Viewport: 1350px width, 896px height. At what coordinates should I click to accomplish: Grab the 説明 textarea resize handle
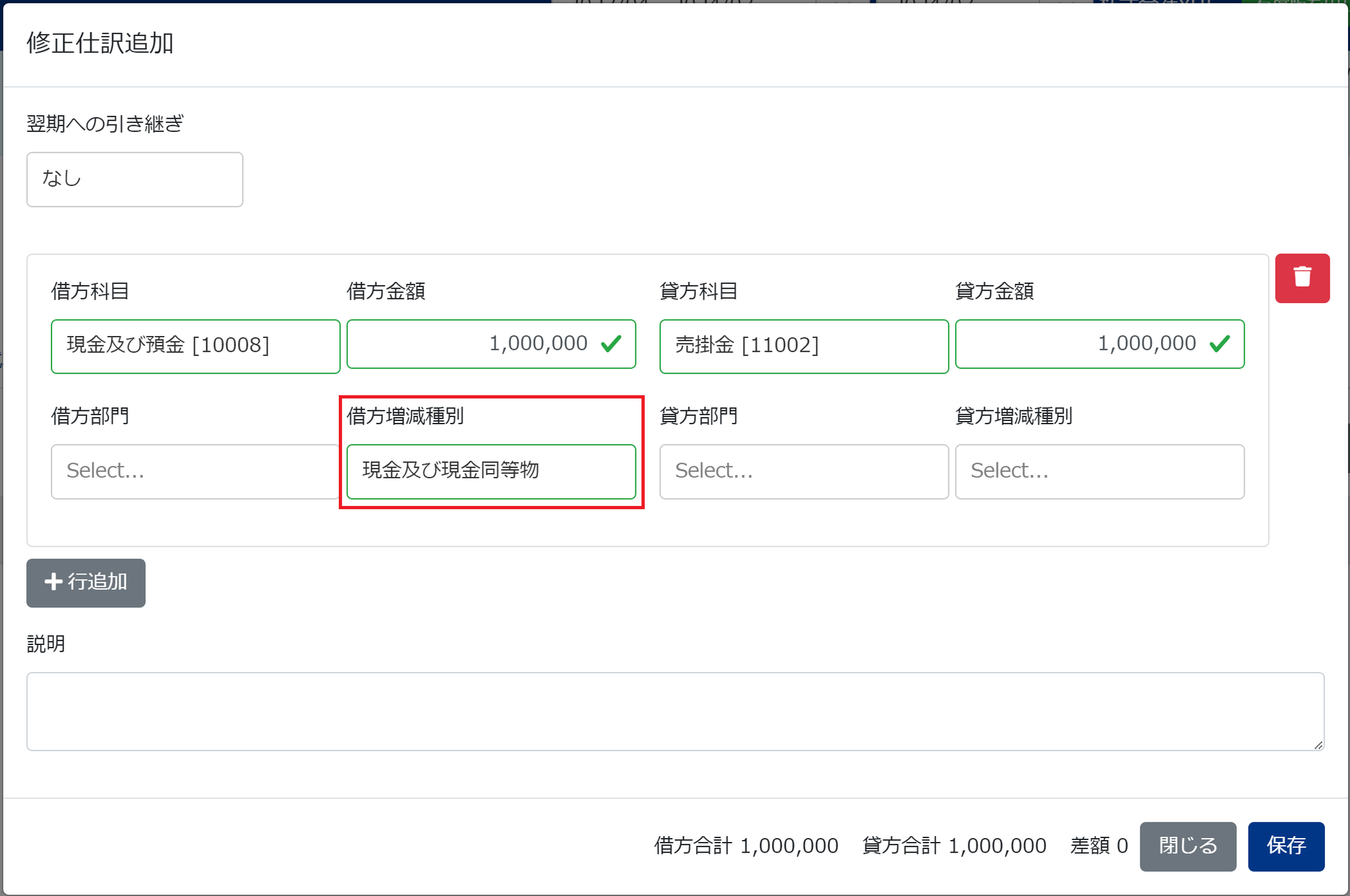click(x=1318, y=745)
